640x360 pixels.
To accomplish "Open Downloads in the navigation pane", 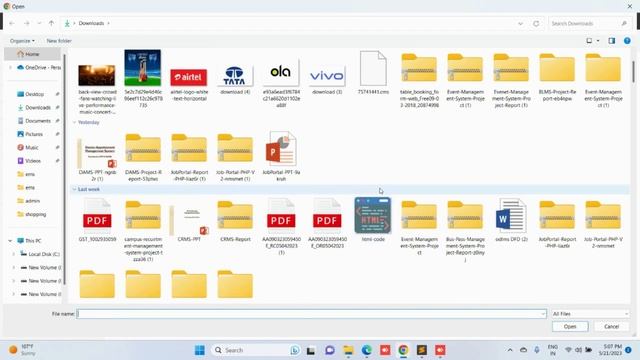I will [38, 108].
